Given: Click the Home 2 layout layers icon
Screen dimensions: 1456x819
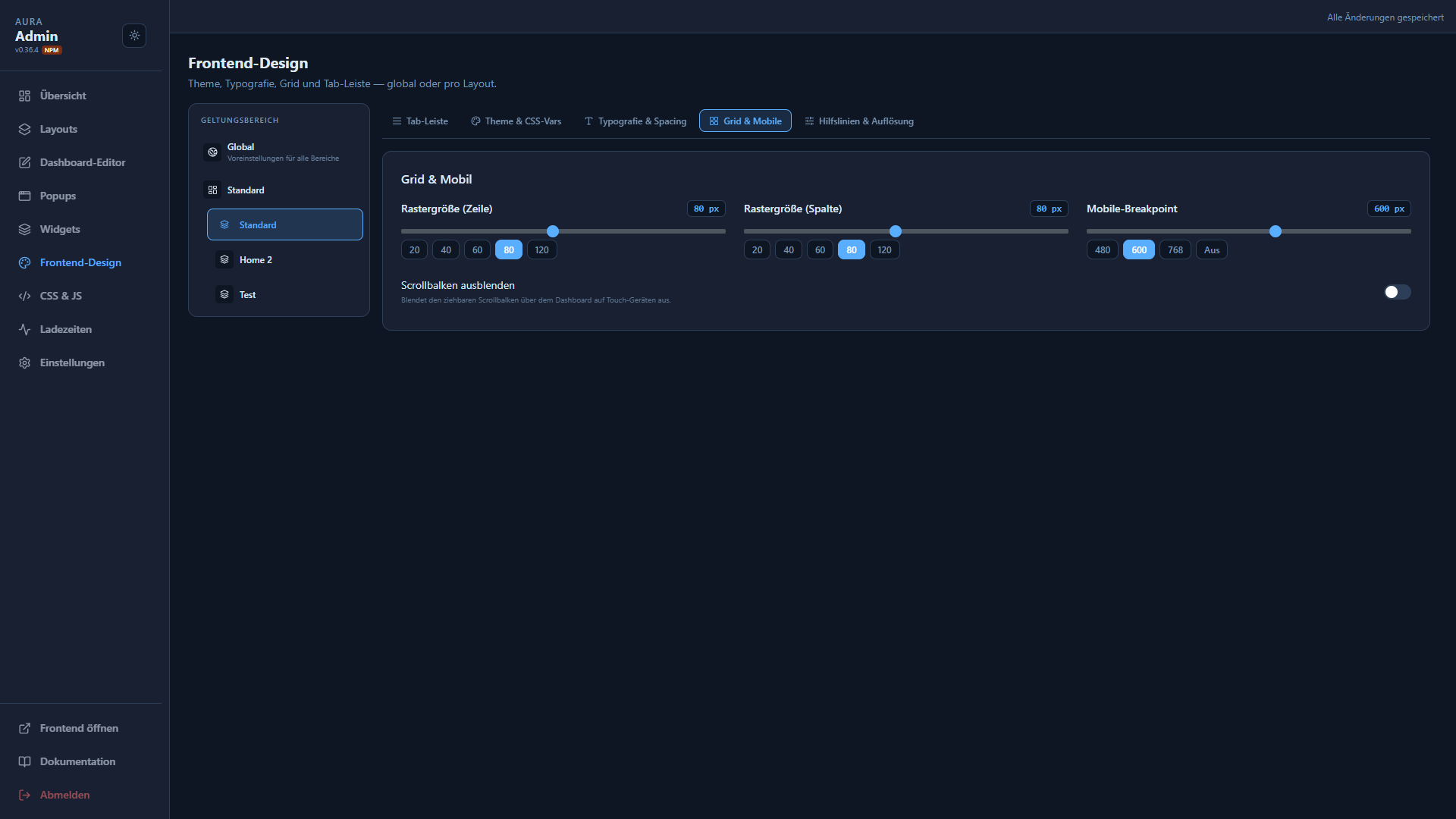Looking at the screenshot, I should (224, 259).
